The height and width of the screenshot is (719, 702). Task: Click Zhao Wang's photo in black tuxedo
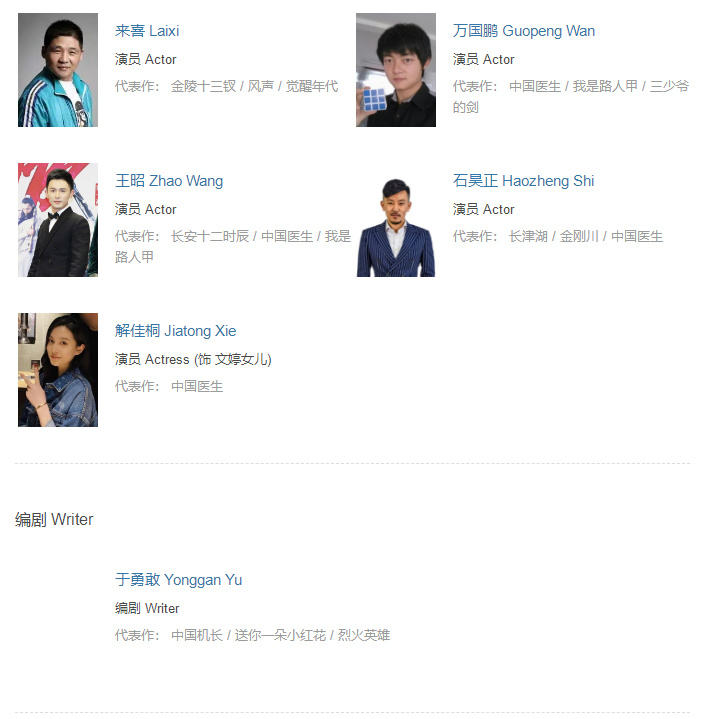58,220
